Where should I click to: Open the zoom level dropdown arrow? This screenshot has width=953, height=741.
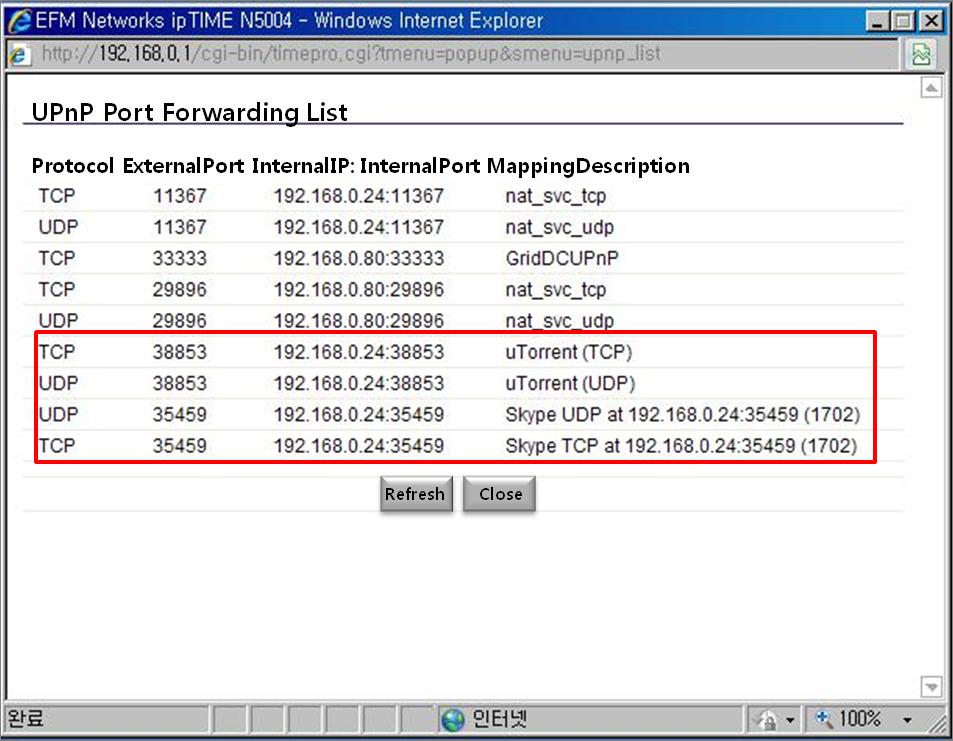tap(907, 720)
